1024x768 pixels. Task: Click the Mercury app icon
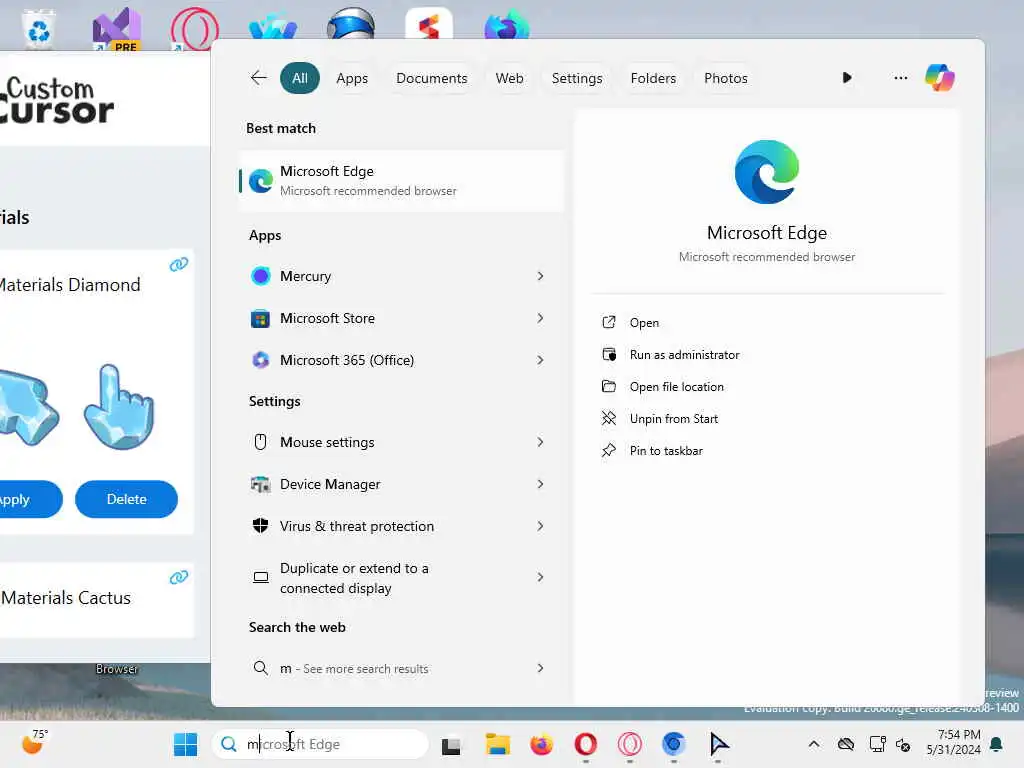[261, 276]
